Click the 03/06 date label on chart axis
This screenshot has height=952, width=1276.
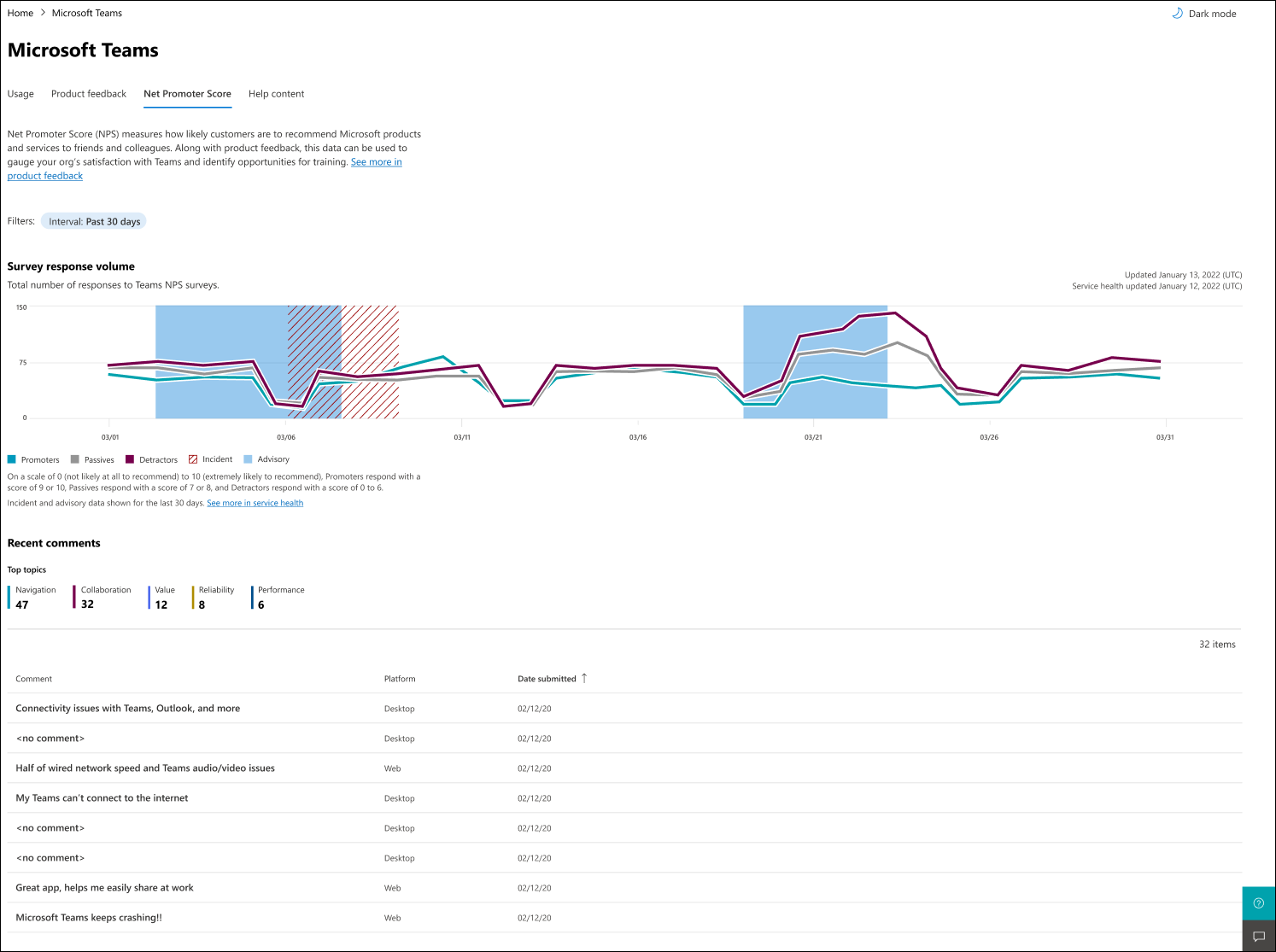point(286,437)
